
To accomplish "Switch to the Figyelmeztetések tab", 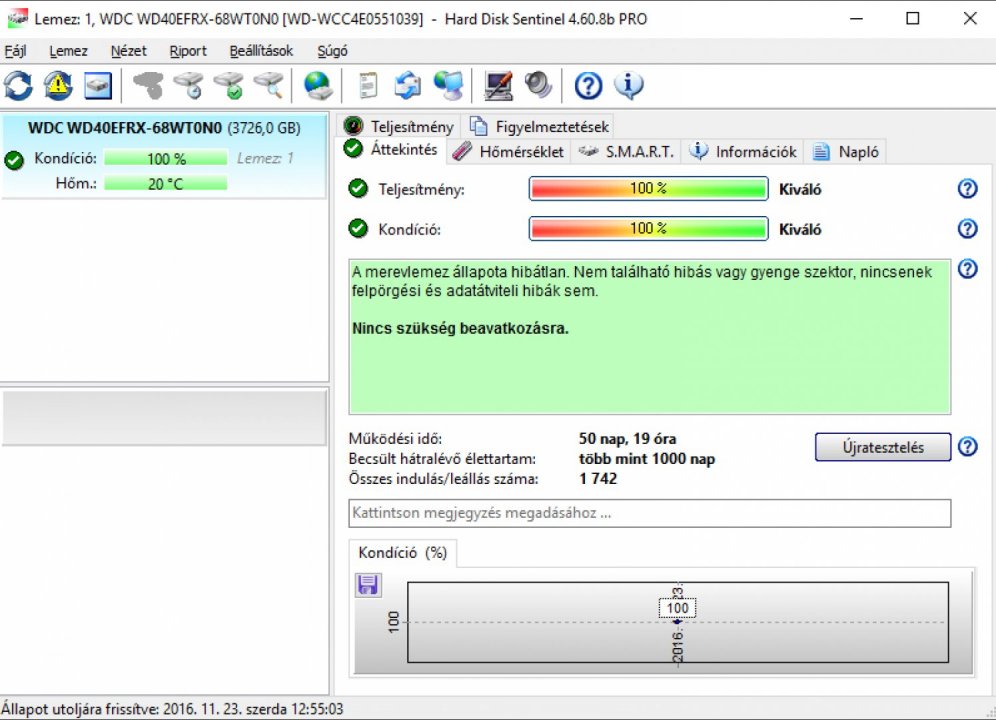I will point(539,126).
